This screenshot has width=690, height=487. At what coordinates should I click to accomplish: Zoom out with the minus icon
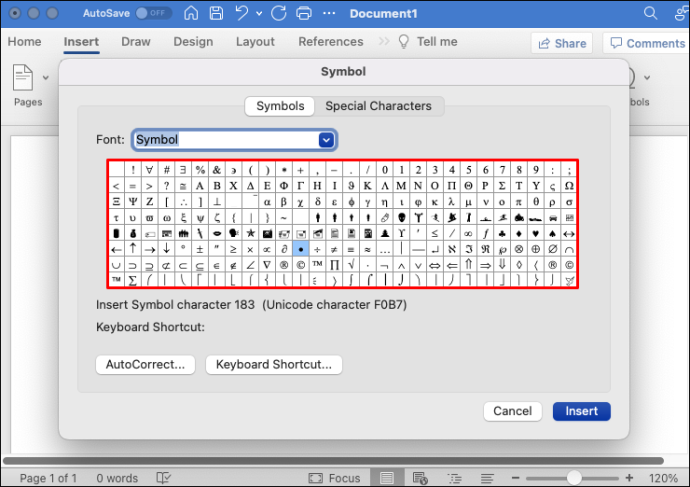click(515, 478)
